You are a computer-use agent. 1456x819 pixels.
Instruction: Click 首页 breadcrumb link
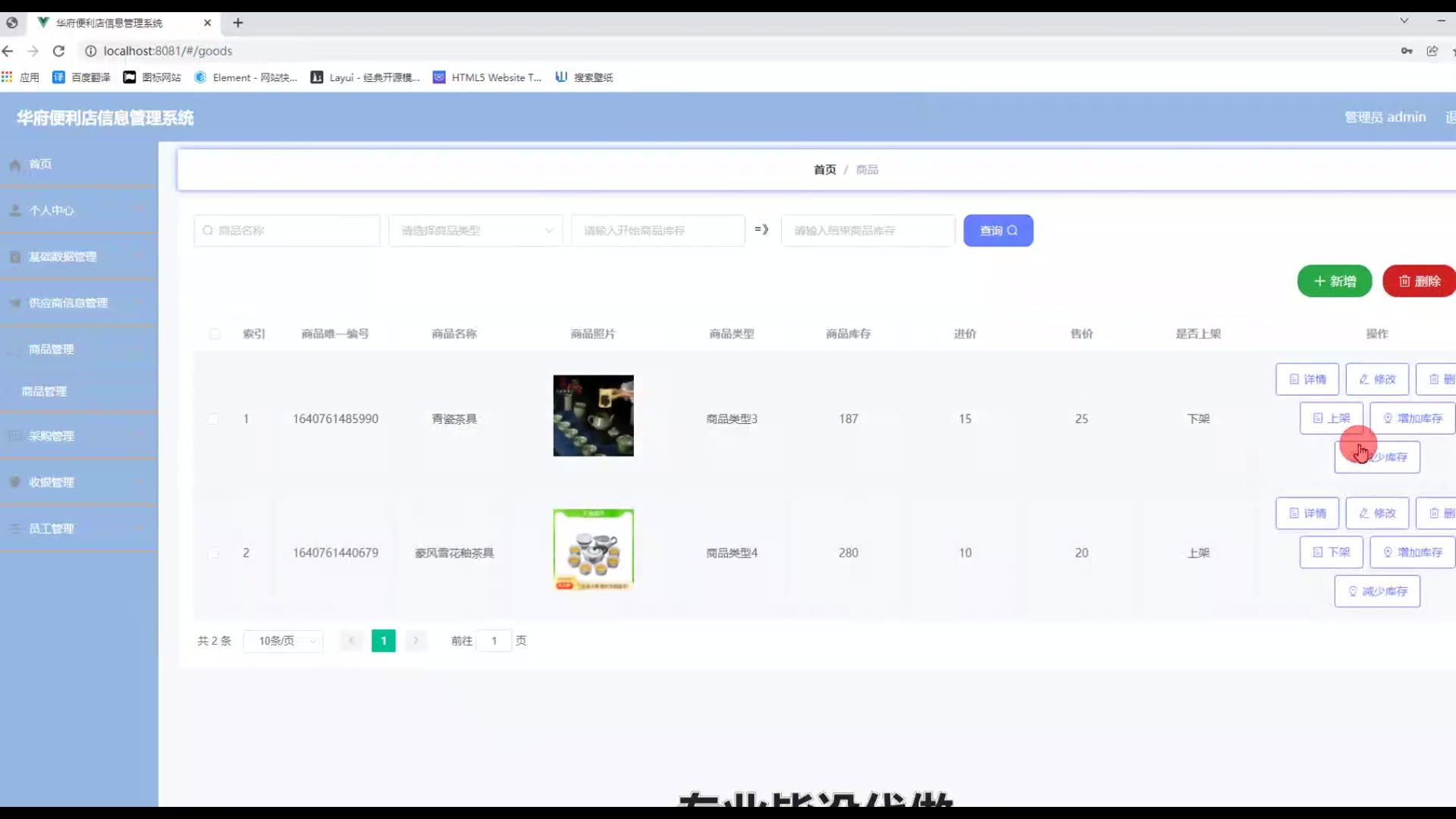824,170
